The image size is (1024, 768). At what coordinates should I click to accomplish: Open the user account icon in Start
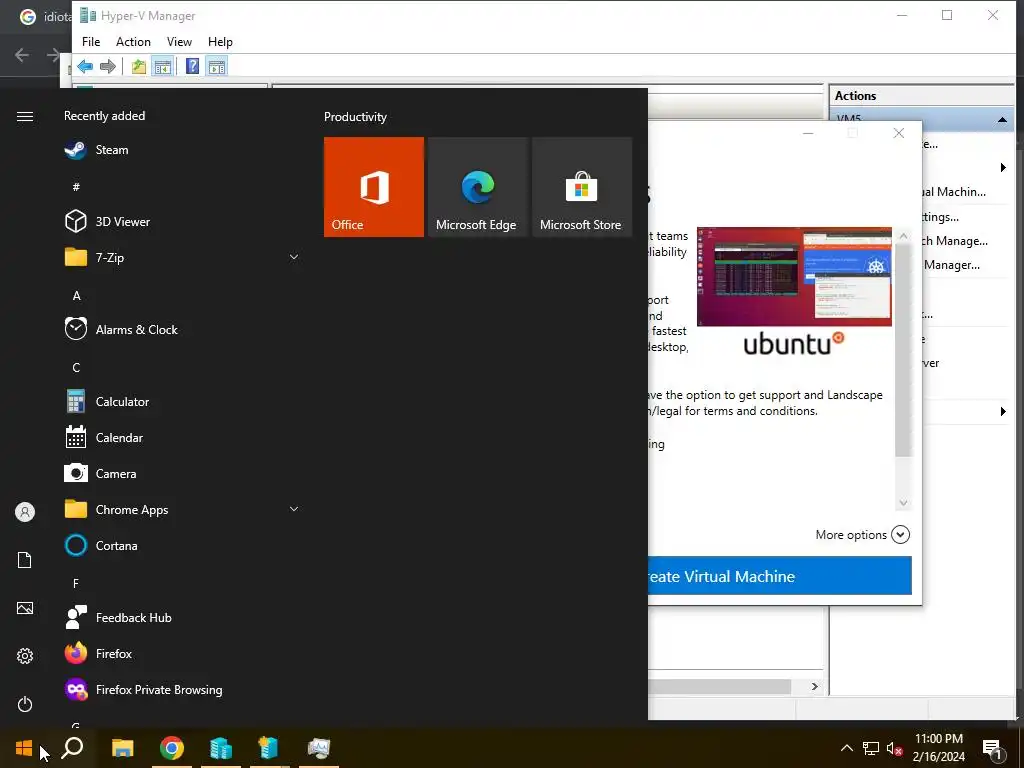pyautogui.click(x=25, y=512)
